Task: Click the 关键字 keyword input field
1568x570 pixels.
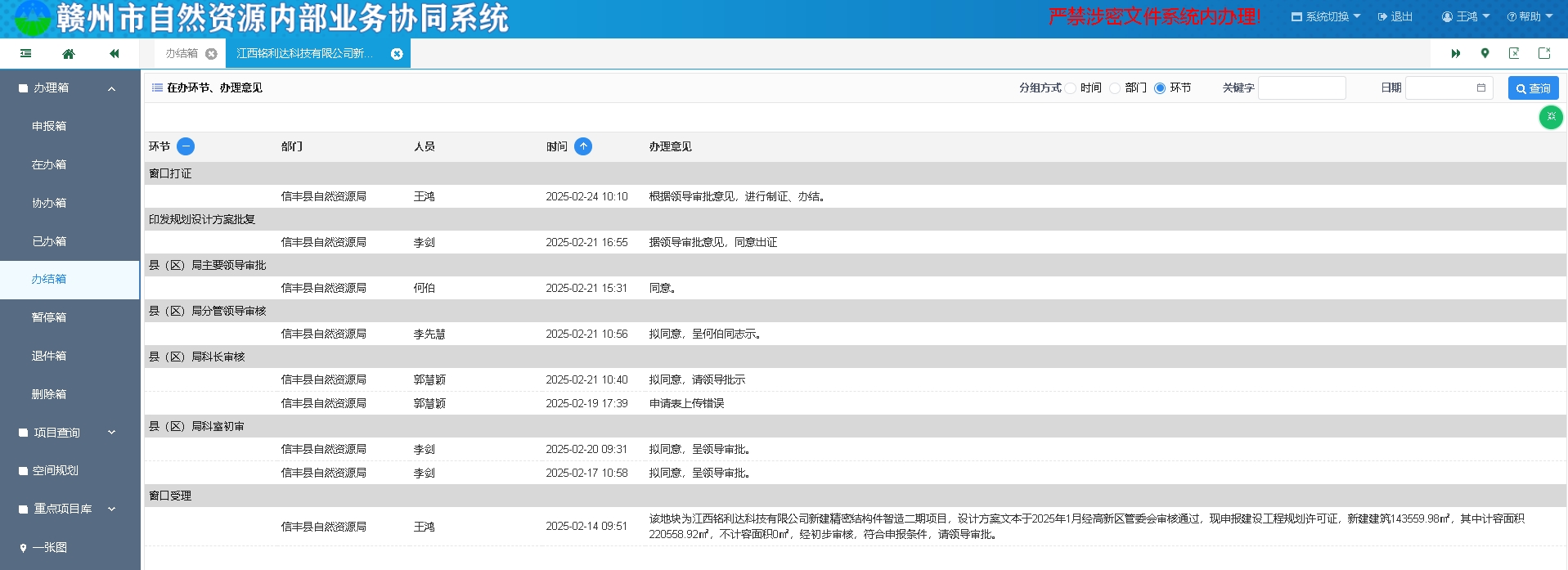Action: [x=1301, y=88]
